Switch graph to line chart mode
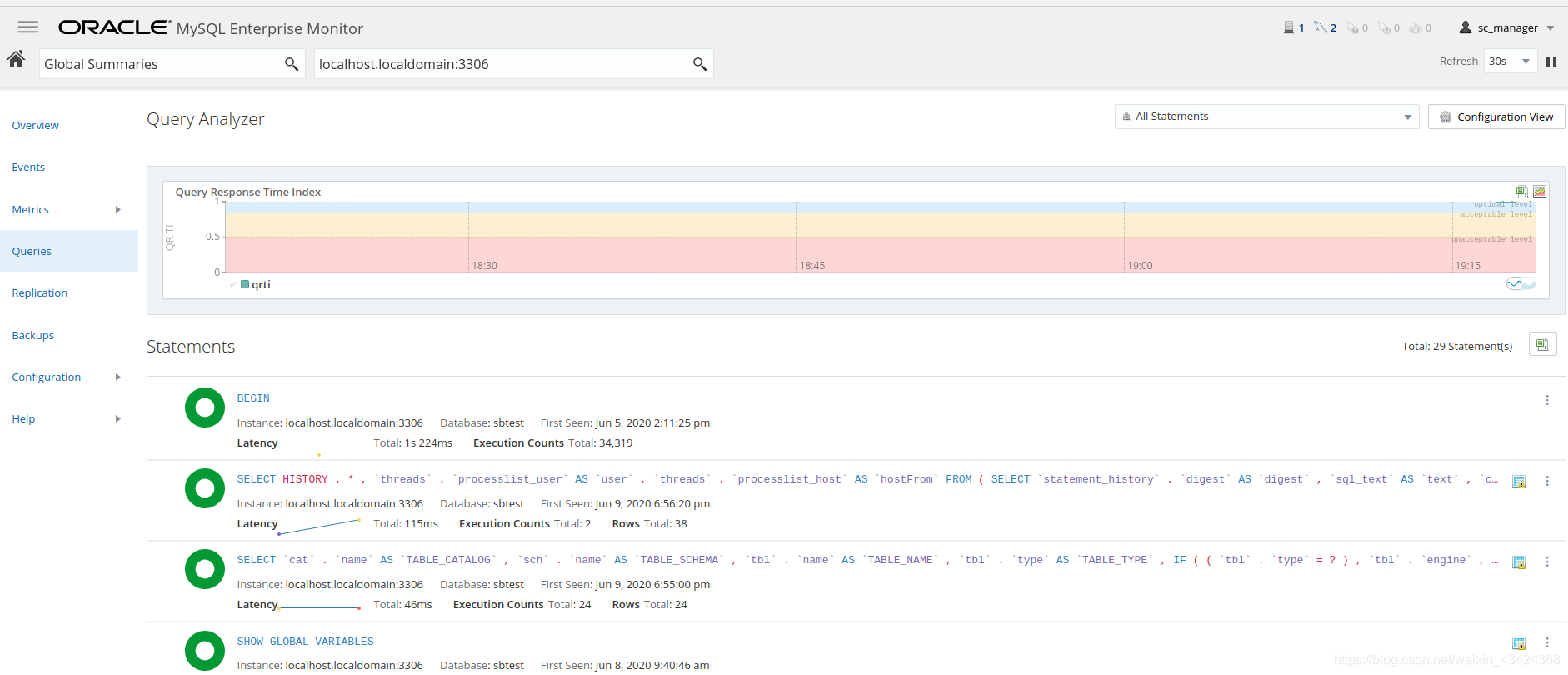This screenshot has height=675, width=1568. click(1514, 284)
